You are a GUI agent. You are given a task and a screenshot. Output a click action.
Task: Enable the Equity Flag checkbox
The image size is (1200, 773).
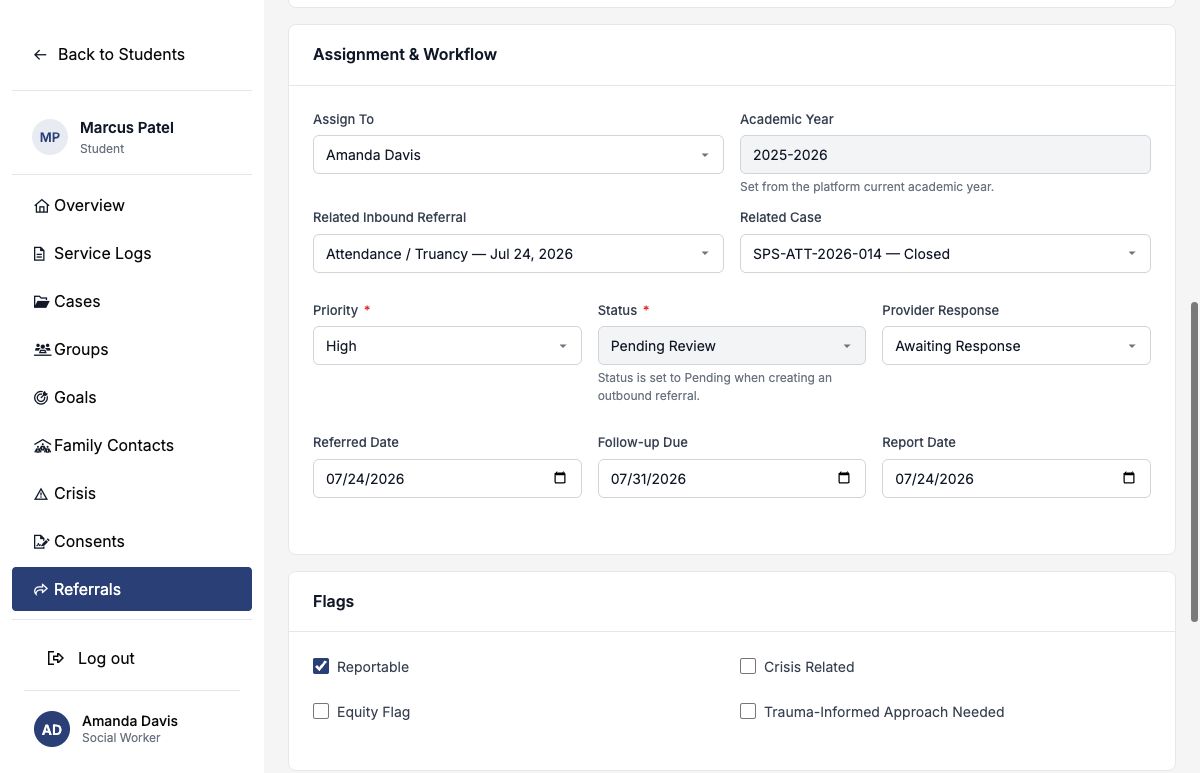[321, 711]
